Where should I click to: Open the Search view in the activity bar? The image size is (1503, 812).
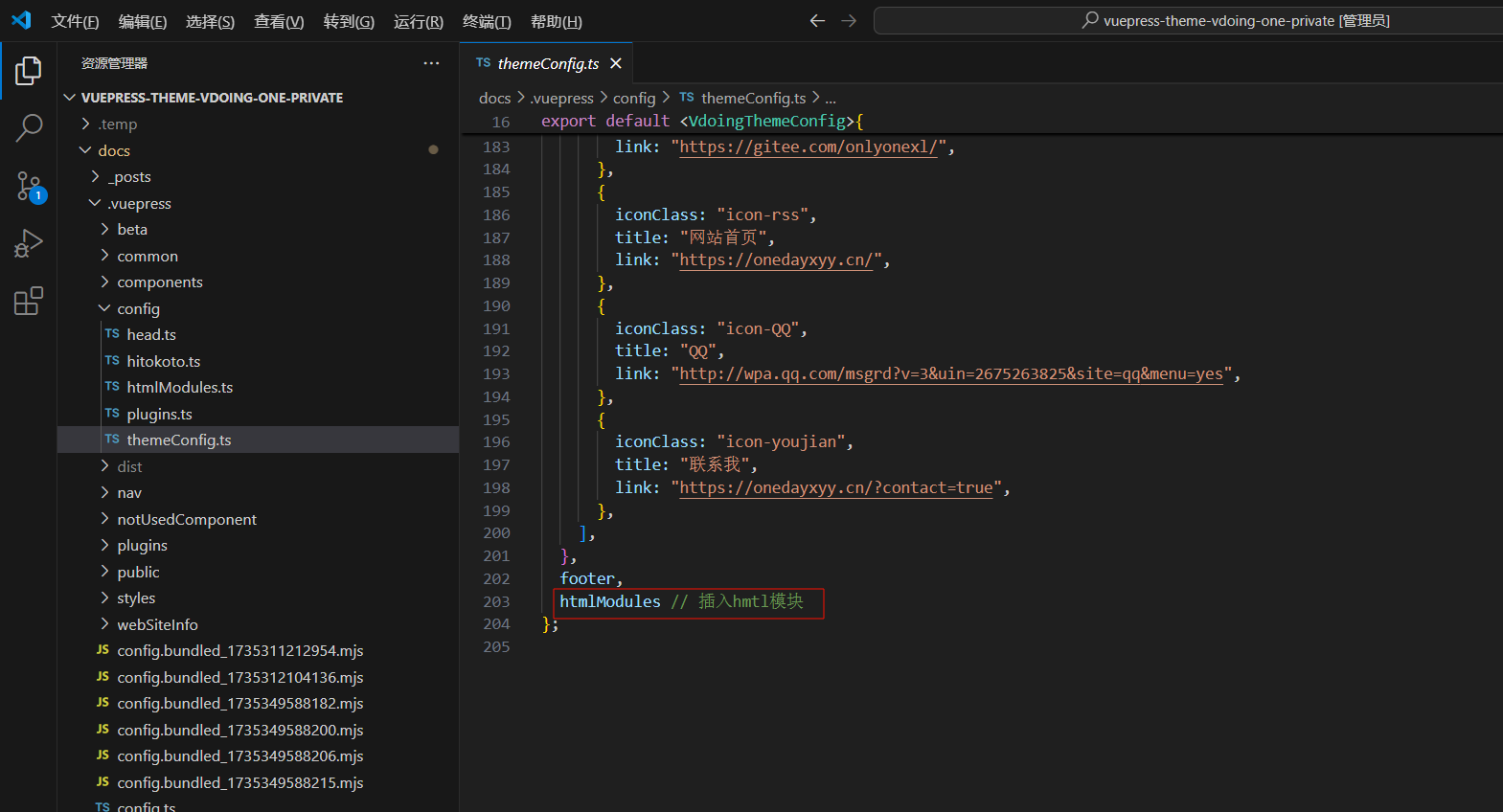click(x=29, y=127)
